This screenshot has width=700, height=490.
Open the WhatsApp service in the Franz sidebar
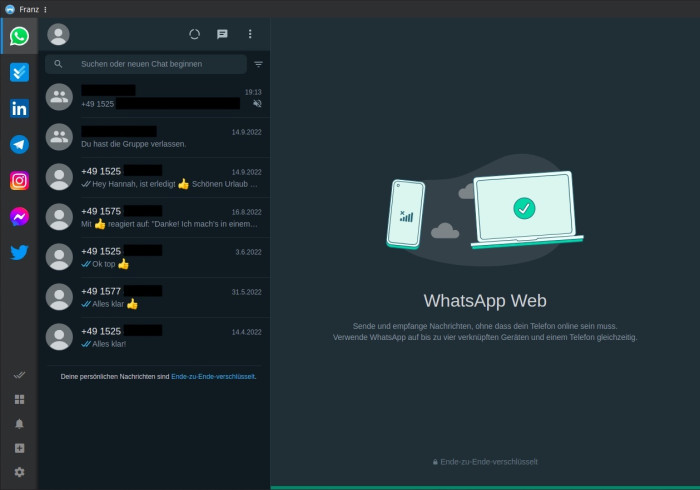pos(19,36)
